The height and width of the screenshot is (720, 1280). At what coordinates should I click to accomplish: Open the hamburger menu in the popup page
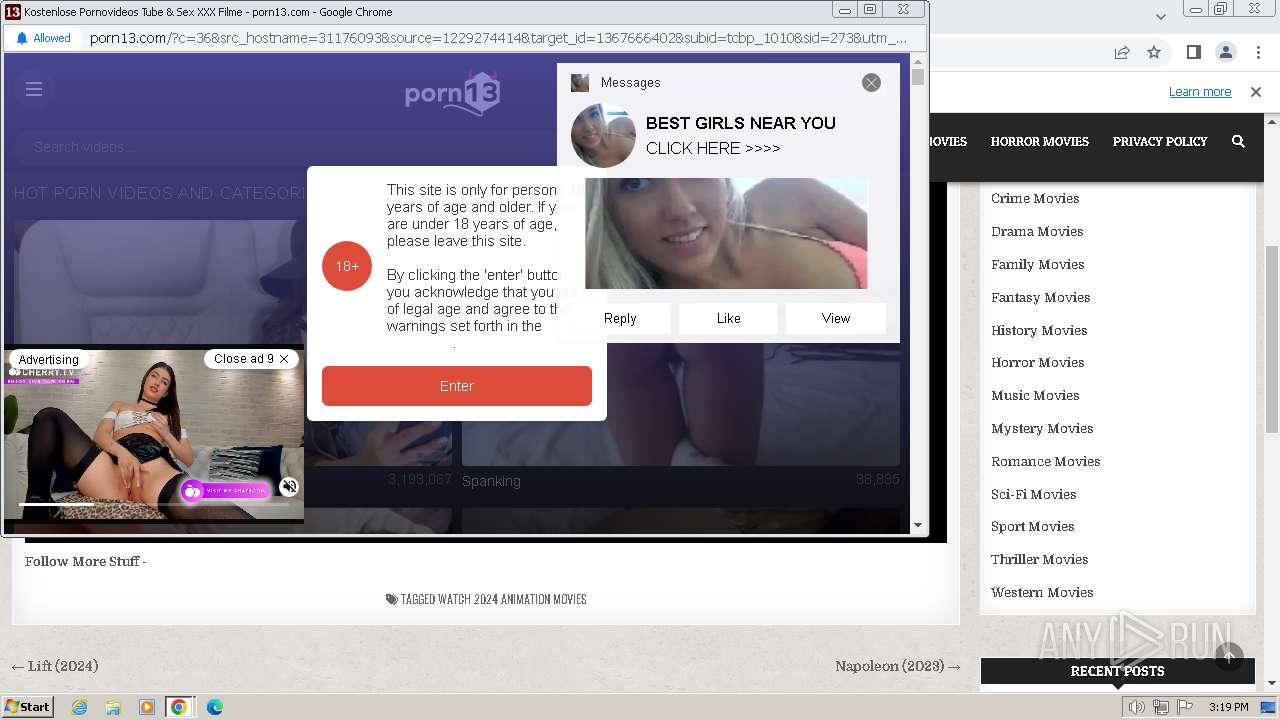(34, 89)
